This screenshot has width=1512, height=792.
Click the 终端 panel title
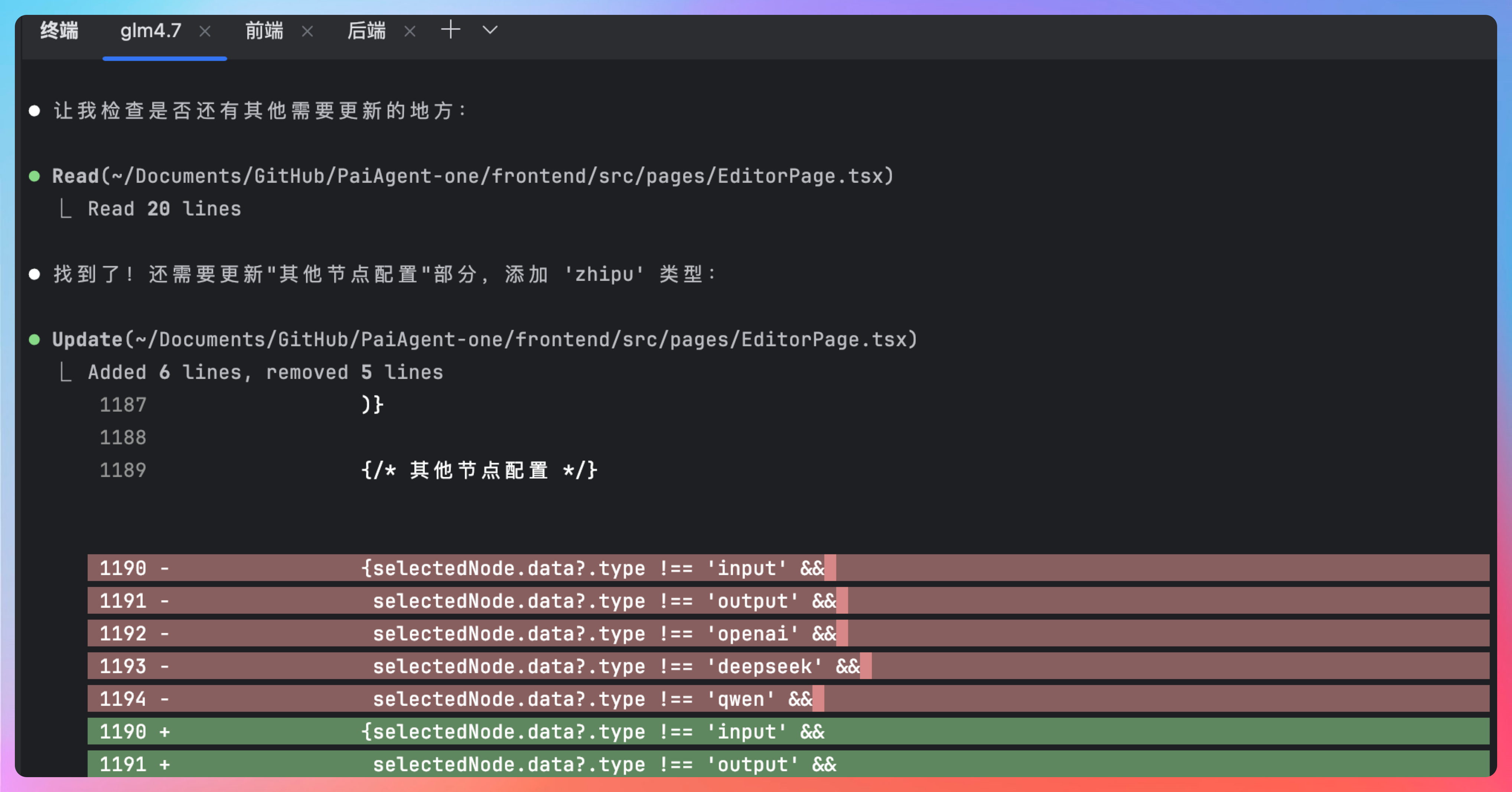pyautogui.click(x=59, y=30)
